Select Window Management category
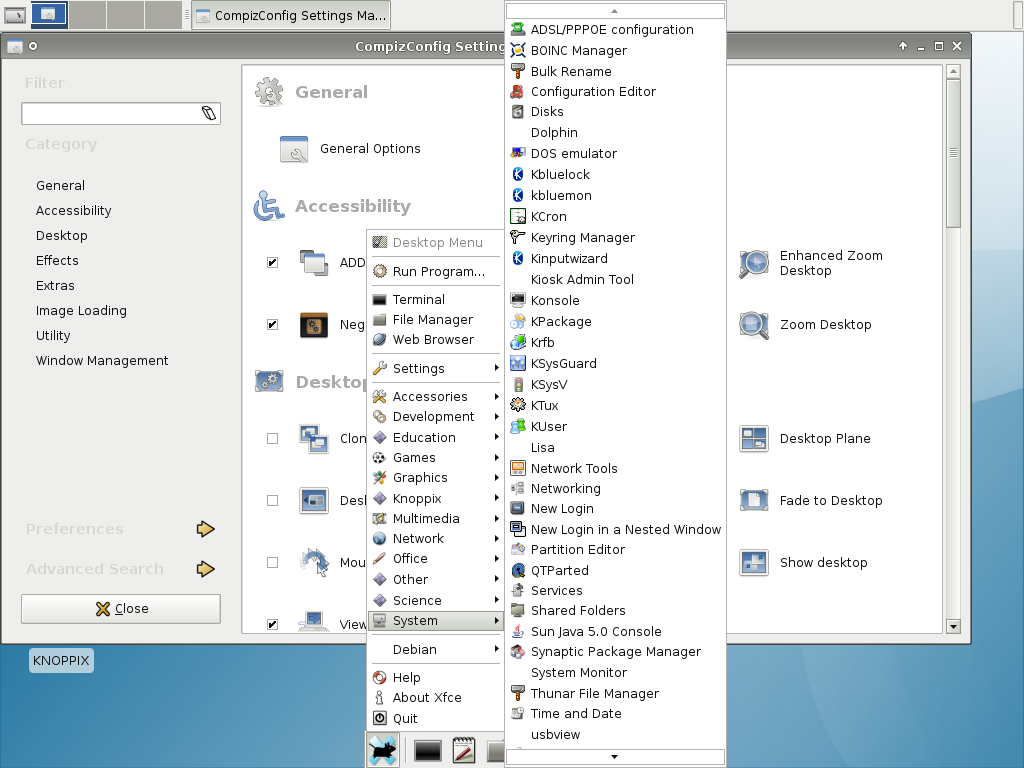 102,360
